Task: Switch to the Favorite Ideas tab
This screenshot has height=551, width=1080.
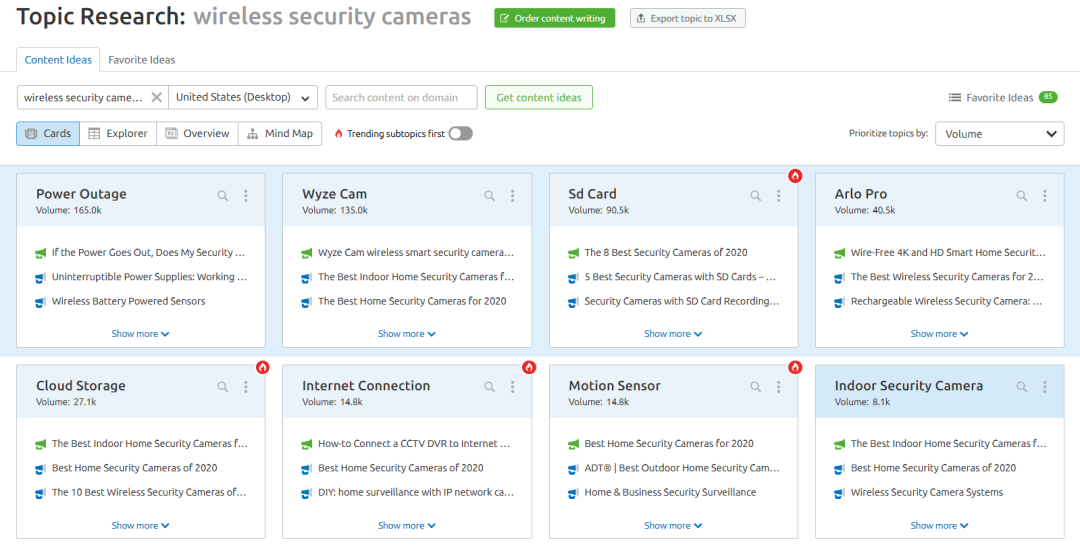Action: (142, 60)
